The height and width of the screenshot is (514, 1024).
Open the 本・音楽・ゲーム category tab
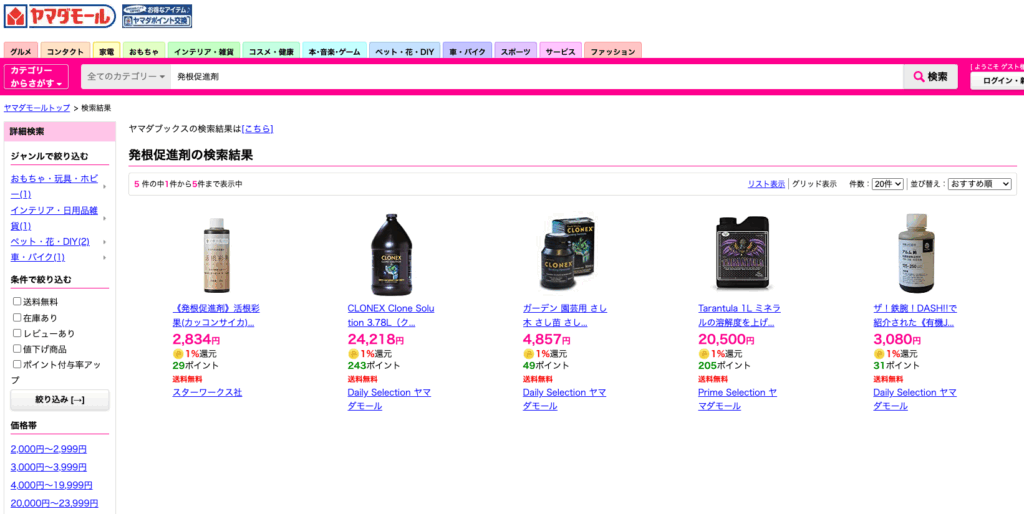pos(334,51)
